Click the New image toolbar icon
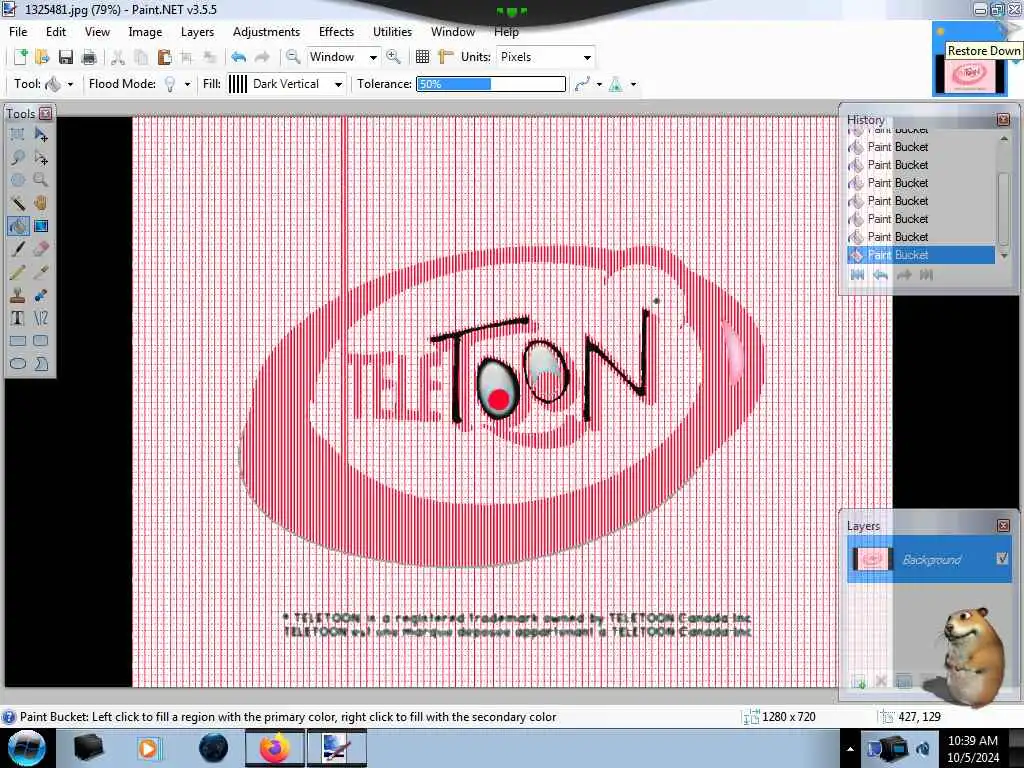The width and height of the screenshot is (1024, 768). tap(20, 57)
